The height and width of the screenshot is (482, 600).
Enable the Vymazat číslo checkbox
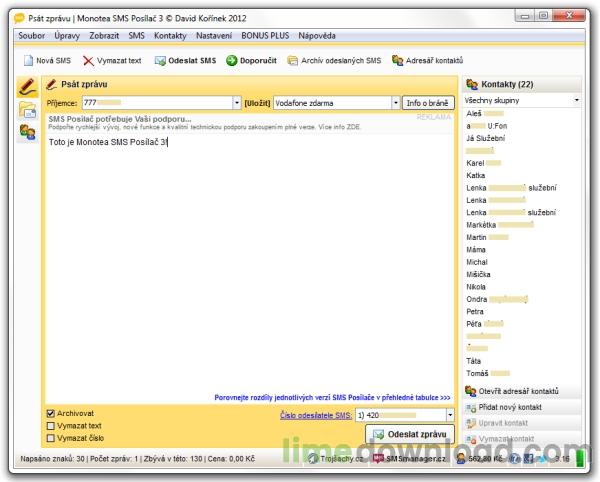(x=51, y=438)
